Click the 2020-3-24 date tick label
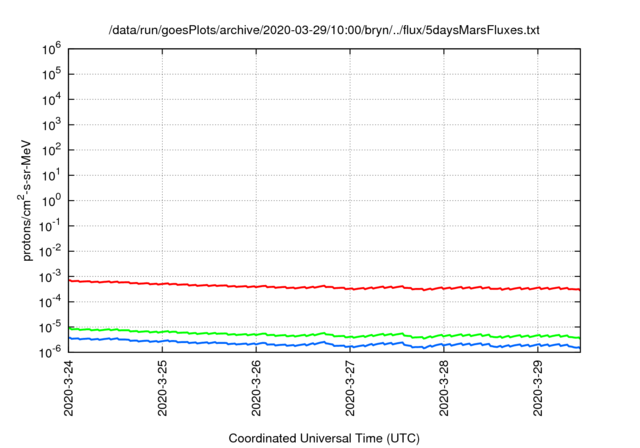Viewport: 640px width, 448px height. (69, 388)
